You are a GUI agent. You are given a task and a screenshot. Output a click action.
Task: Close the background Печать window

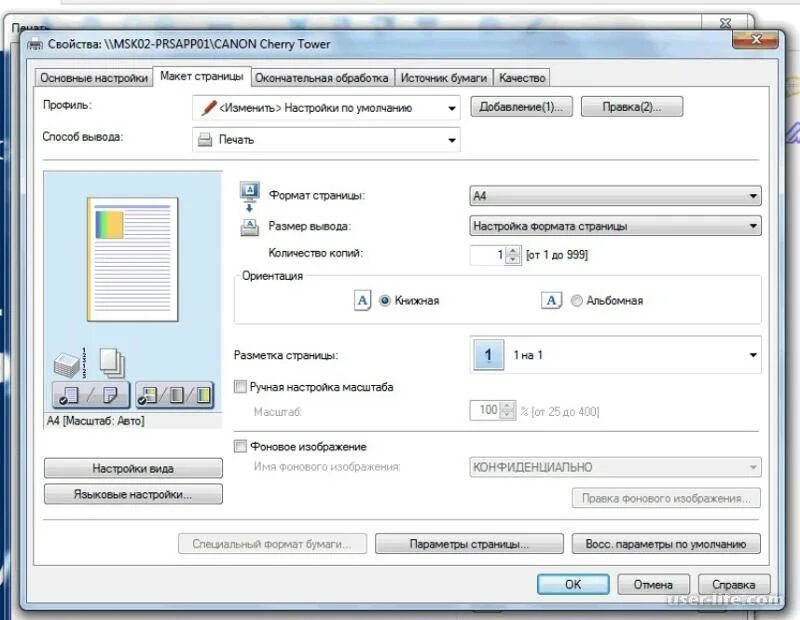tap(725, 23)
